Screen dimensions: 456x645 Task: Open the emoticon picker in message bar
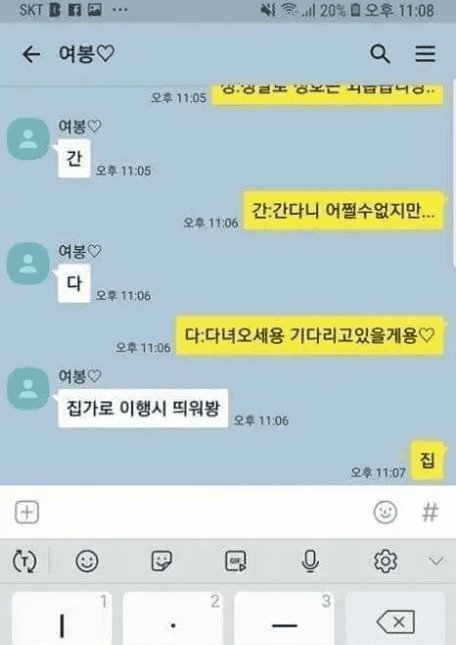coord(385,513)
